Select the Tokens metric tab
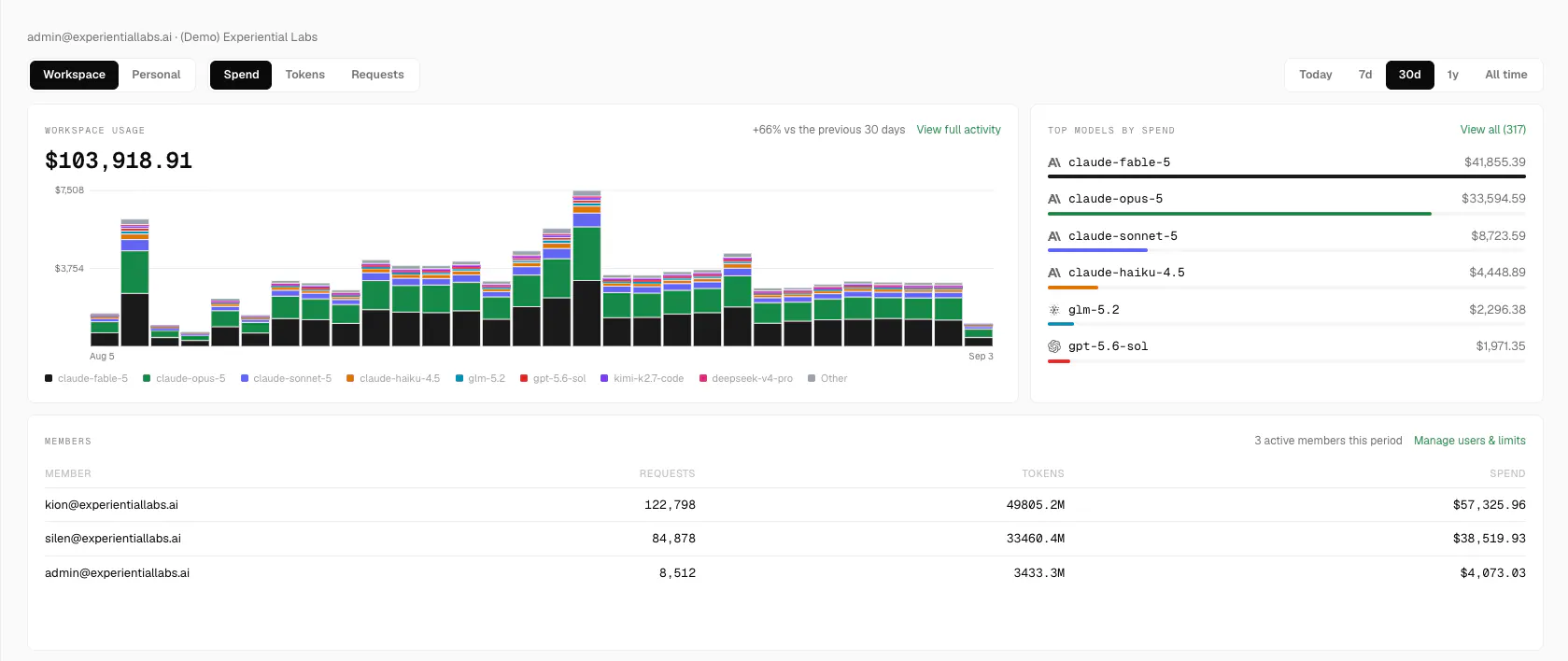The width and height of the screenshot is (1568, 661). [x=305, y=75]
